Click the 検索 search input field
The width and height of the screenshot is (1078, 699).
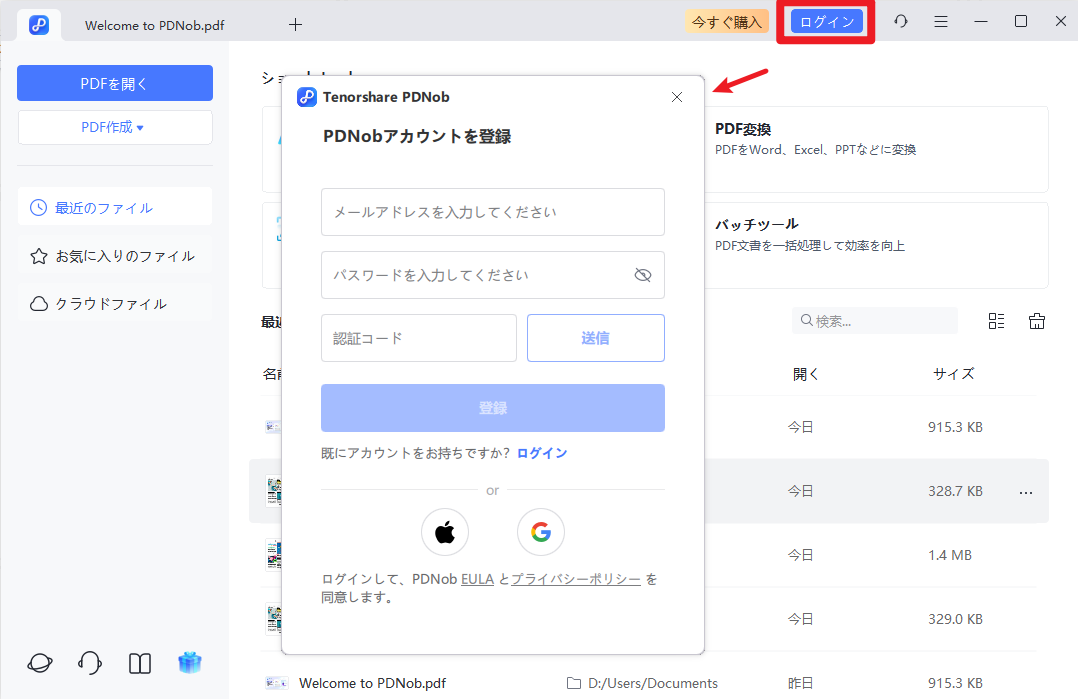click(x=875, y=320)
